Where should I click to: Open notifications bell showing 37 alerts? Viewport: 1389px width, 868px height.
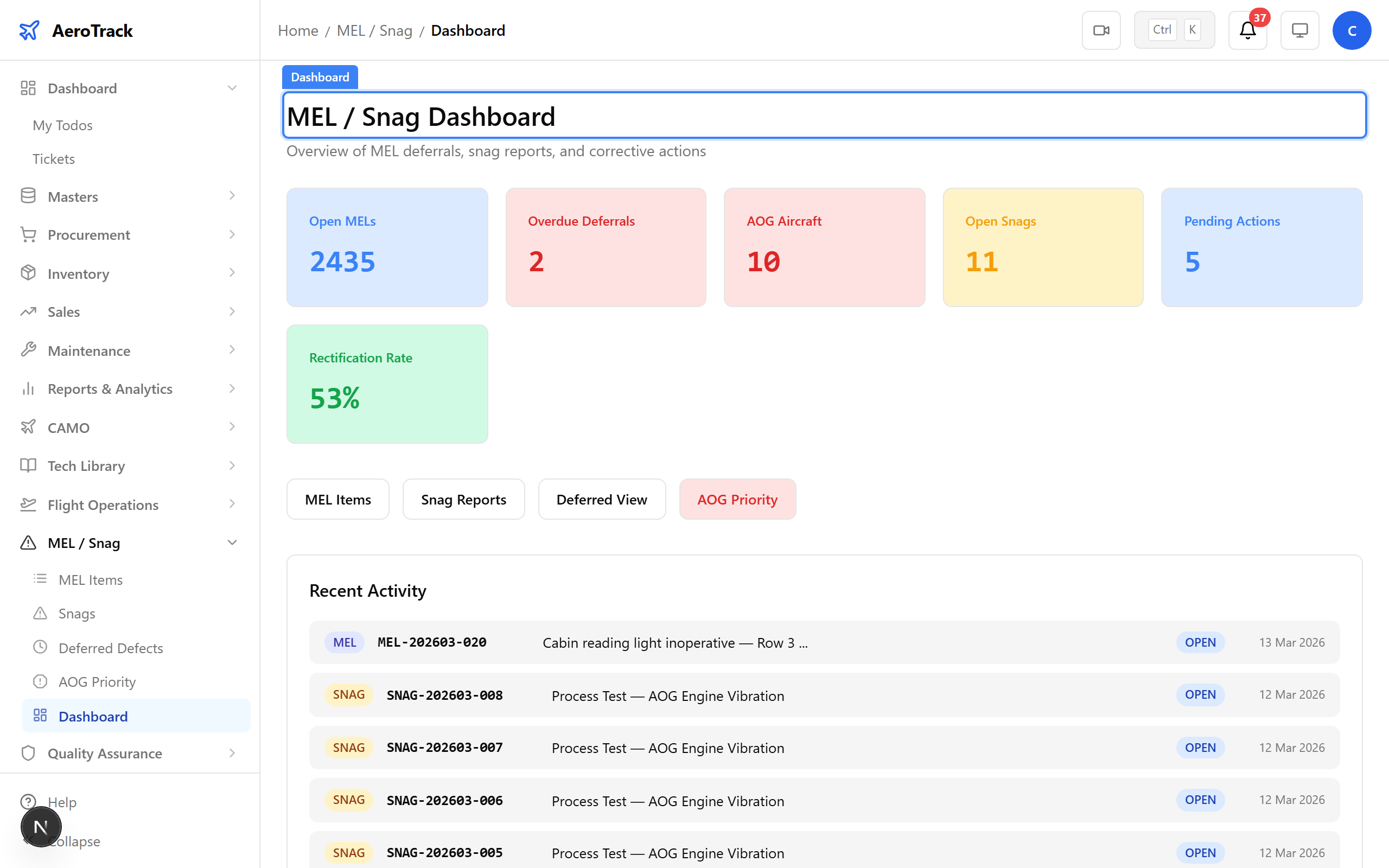[x=1246, y=31]
